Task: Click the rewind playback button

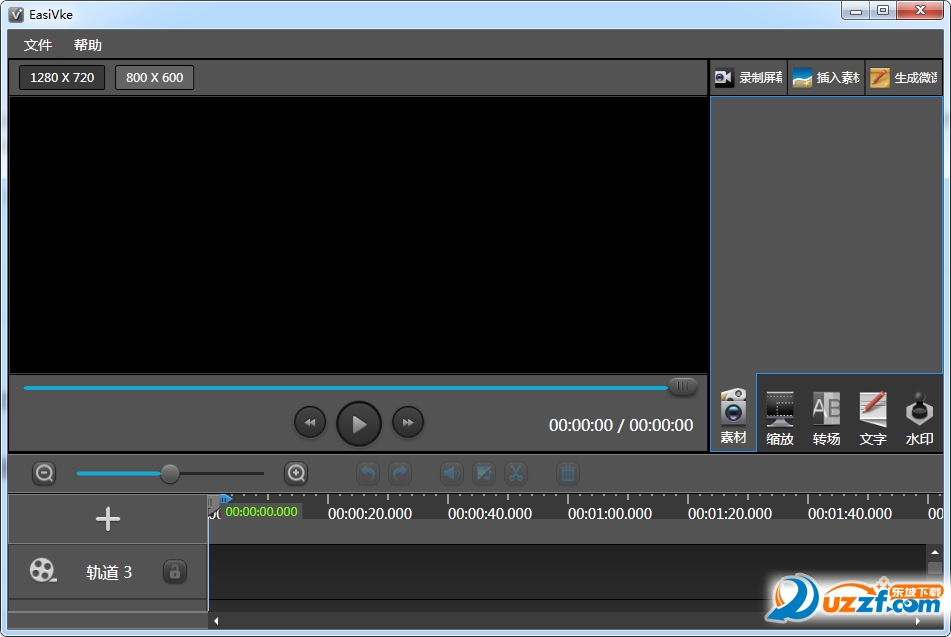Action: 310,423
